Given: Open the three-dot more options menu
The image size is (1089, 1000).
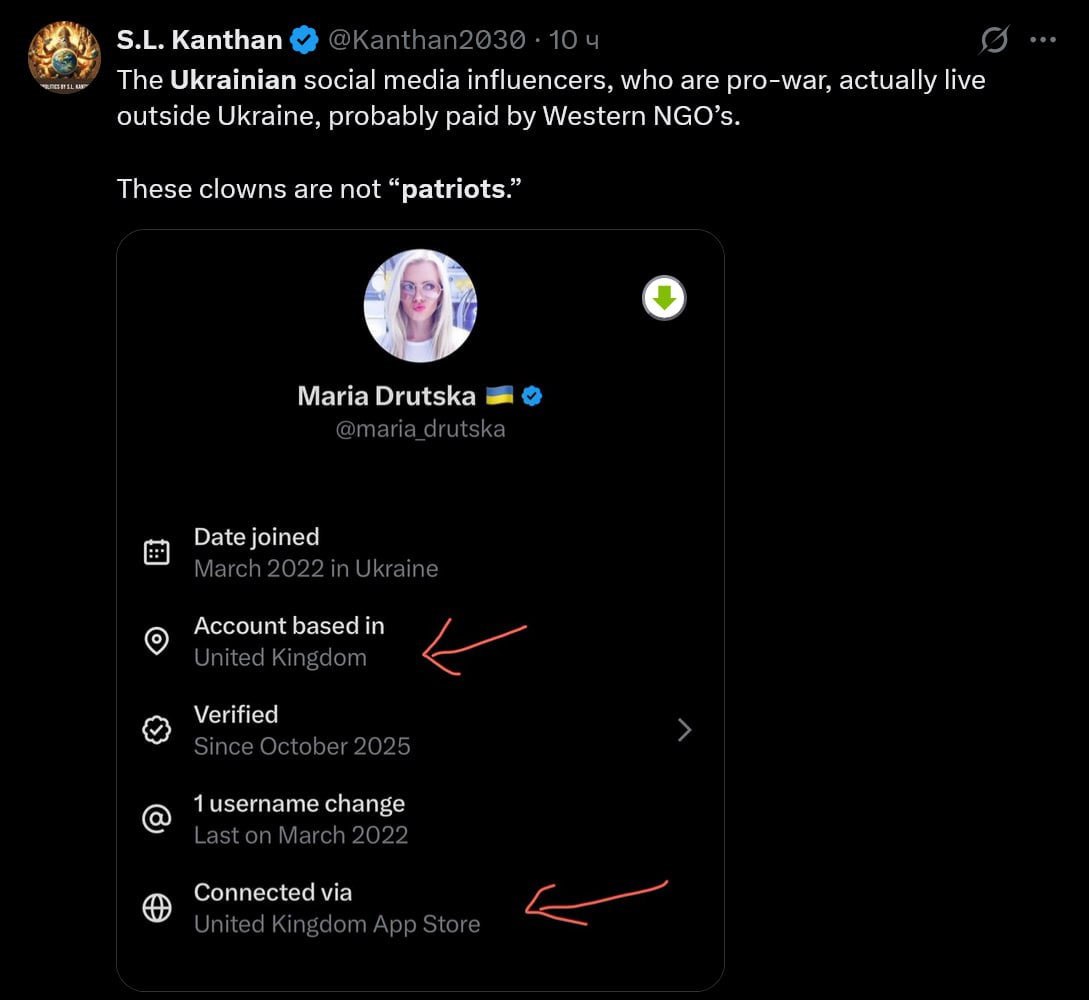Looking at the screenshot, I should coord(1043,40).
